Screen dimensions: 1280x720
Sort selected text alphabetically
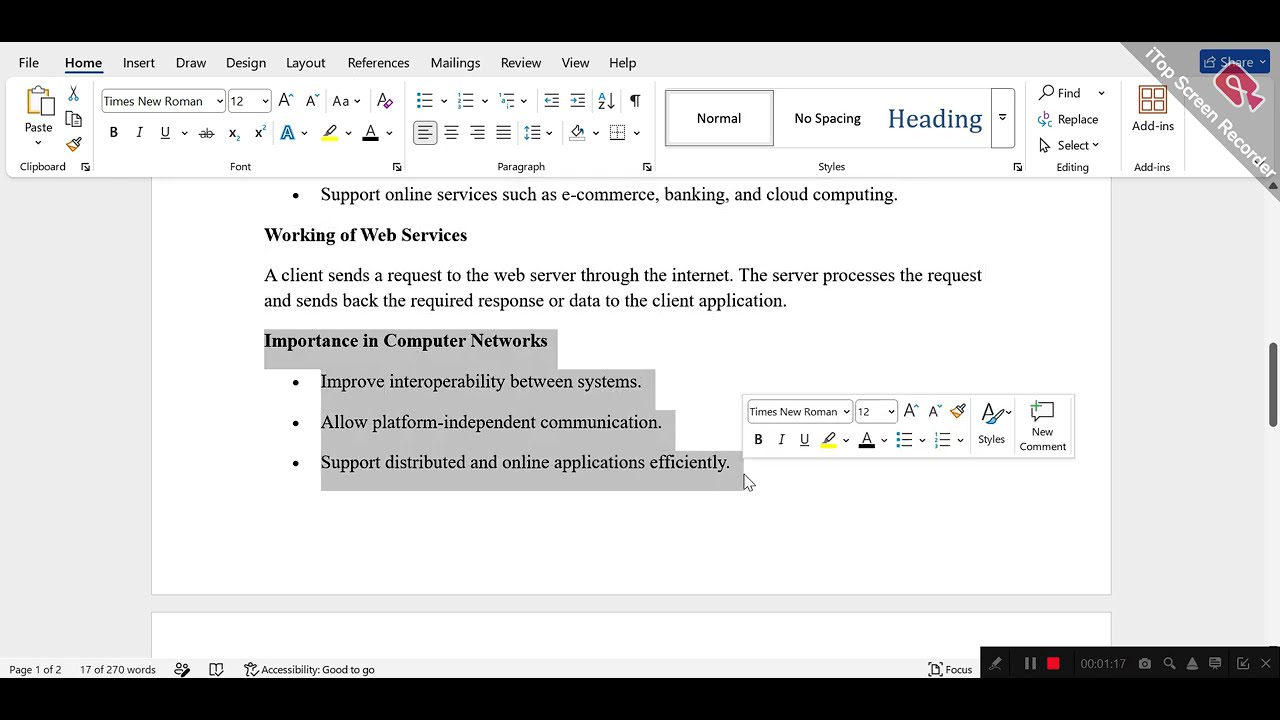point(606,101)
